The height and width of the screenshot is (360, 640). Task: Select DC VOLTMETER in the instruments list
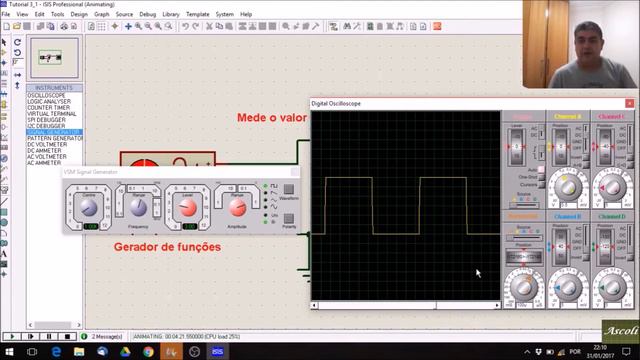(54, 144)
